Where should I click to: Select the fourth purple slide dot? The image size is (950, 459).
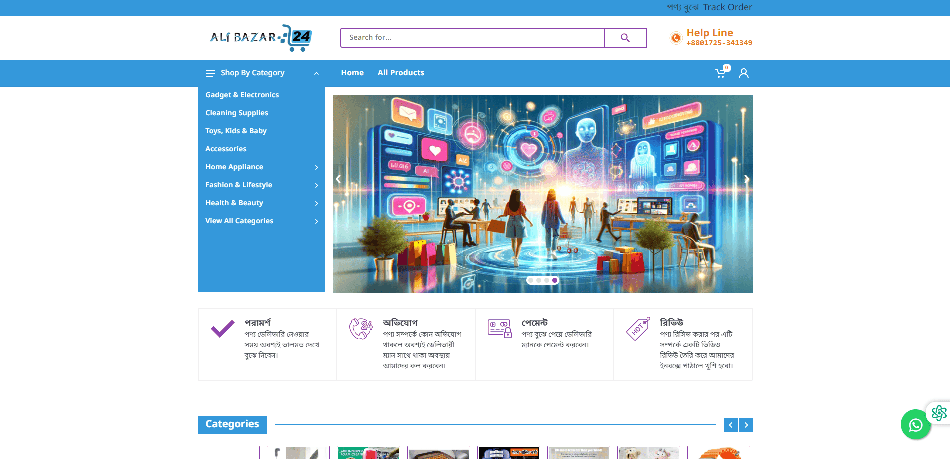pos(554,280)
